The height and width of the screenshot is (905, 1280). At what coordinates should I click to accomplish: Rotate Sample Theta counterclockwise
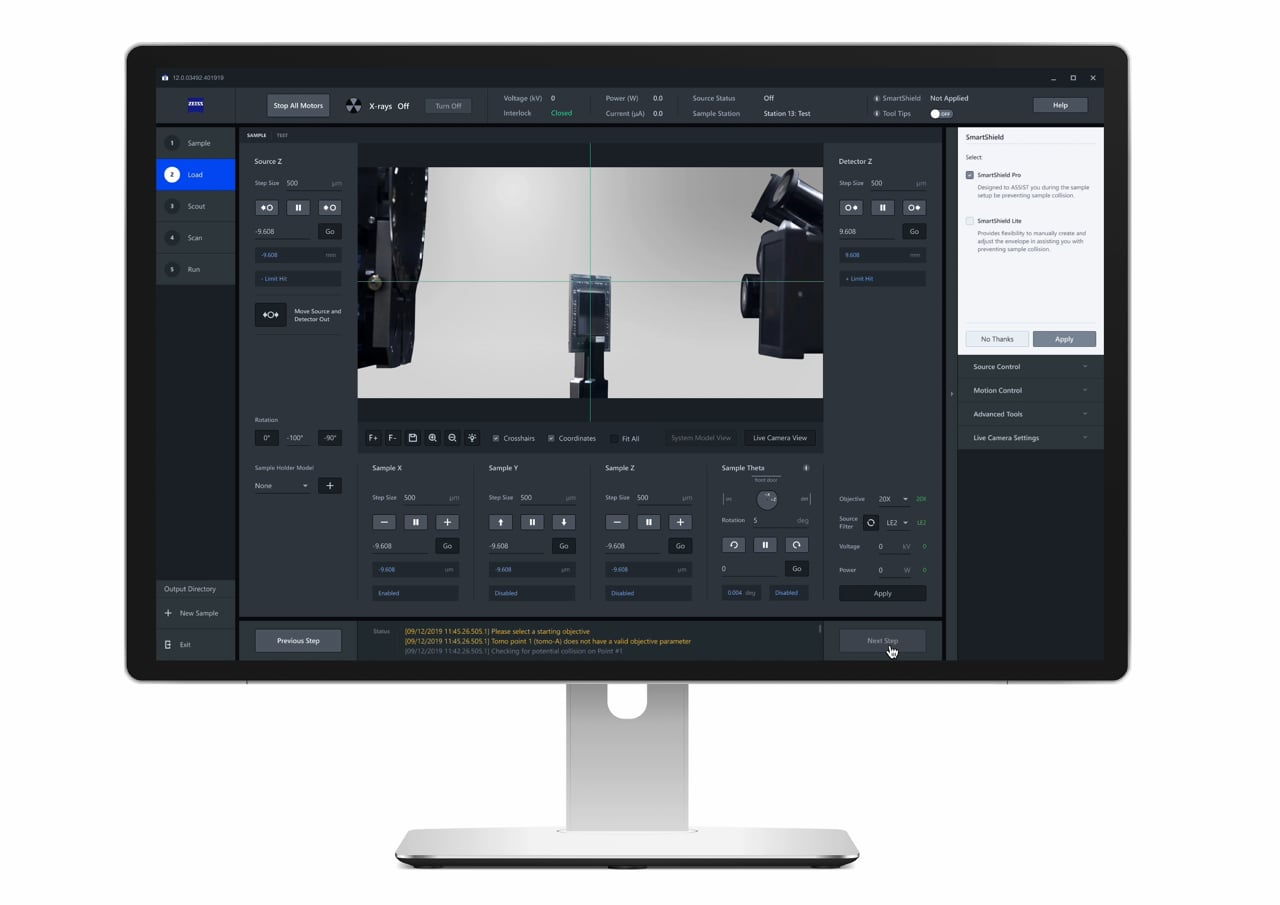click(x=733, y=545)
